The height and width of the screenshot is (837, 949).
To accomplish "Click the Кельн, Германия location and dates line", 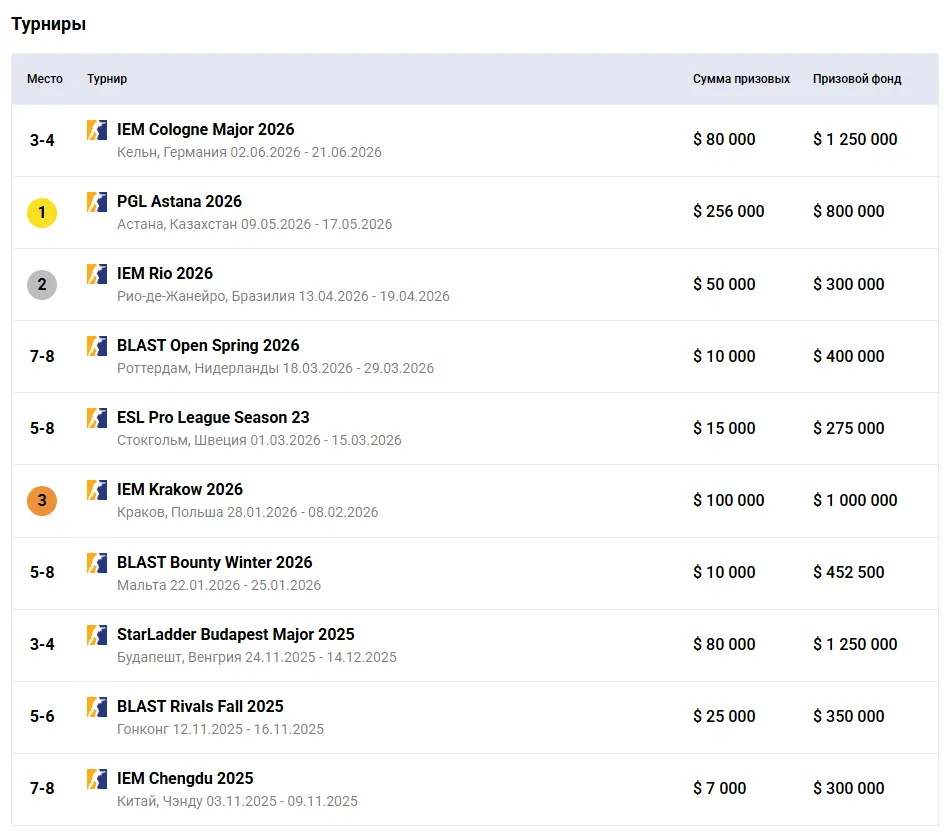I will point(249,152).
